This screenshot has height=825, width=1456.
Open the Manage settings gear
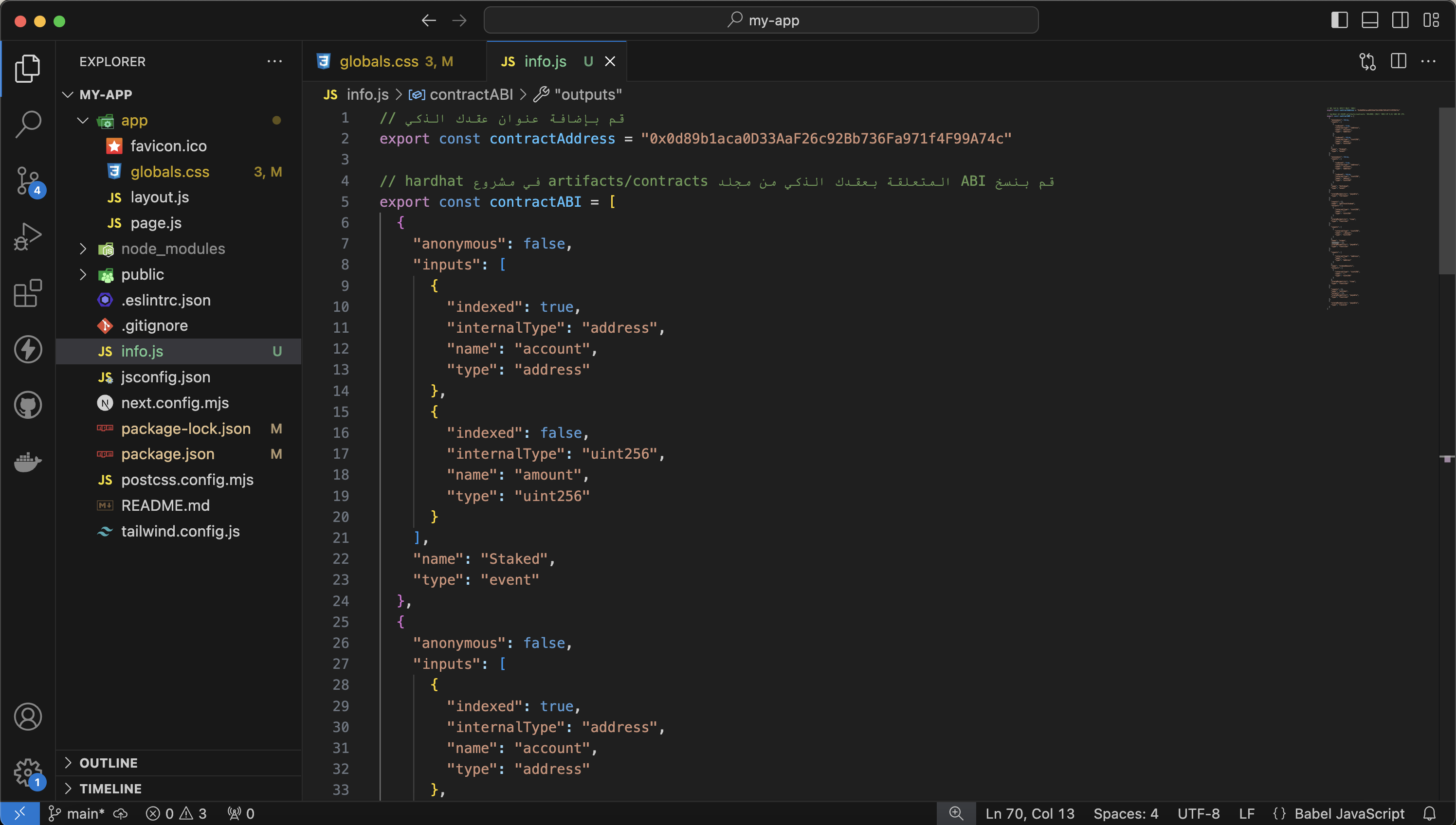[x=27, y=772]
